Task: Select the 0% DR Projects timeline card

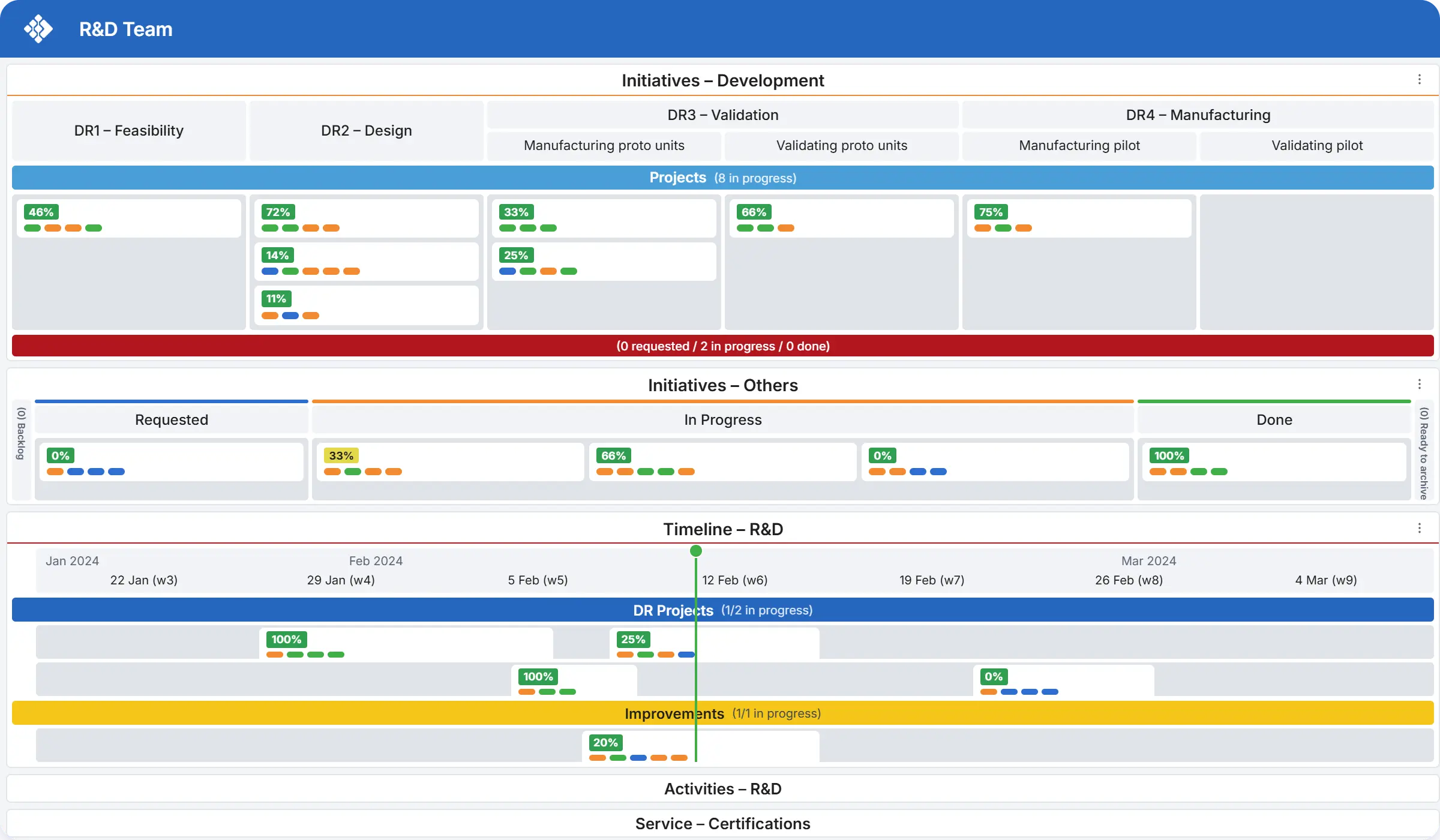Action: (1064, 680)
